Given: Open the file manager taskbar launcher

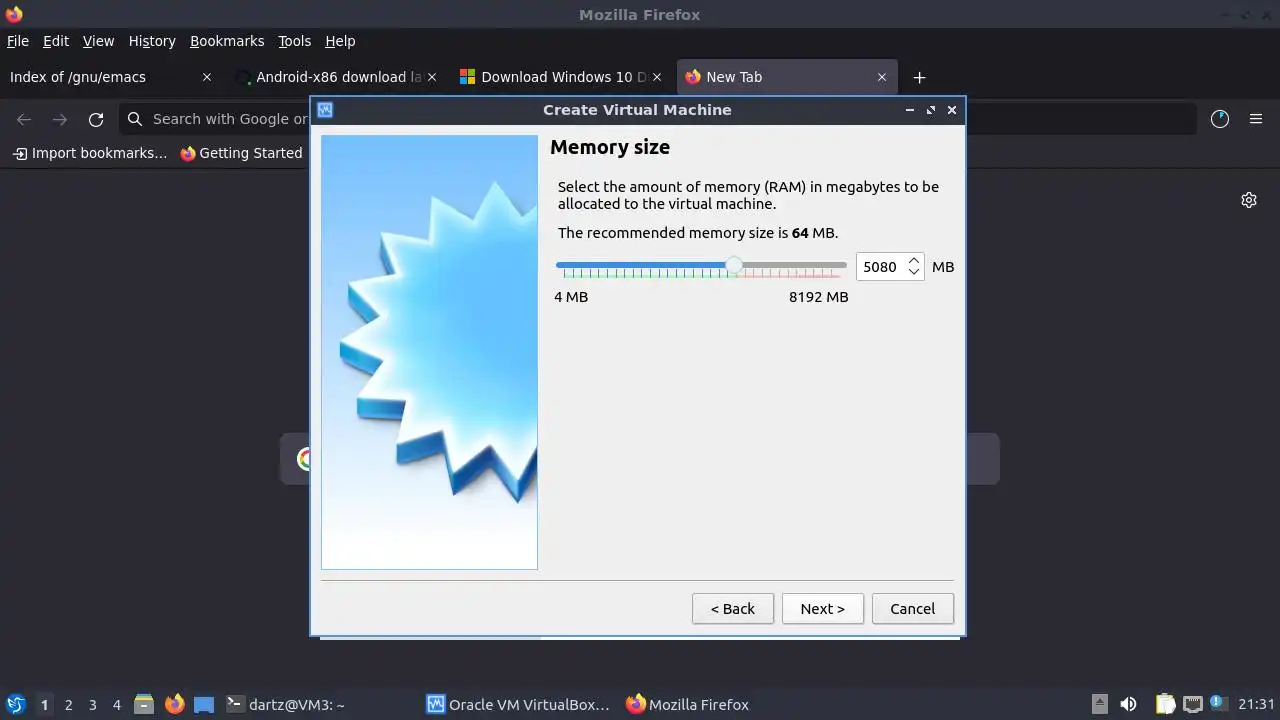Looking at the screenshot, I should coord(144,704).
